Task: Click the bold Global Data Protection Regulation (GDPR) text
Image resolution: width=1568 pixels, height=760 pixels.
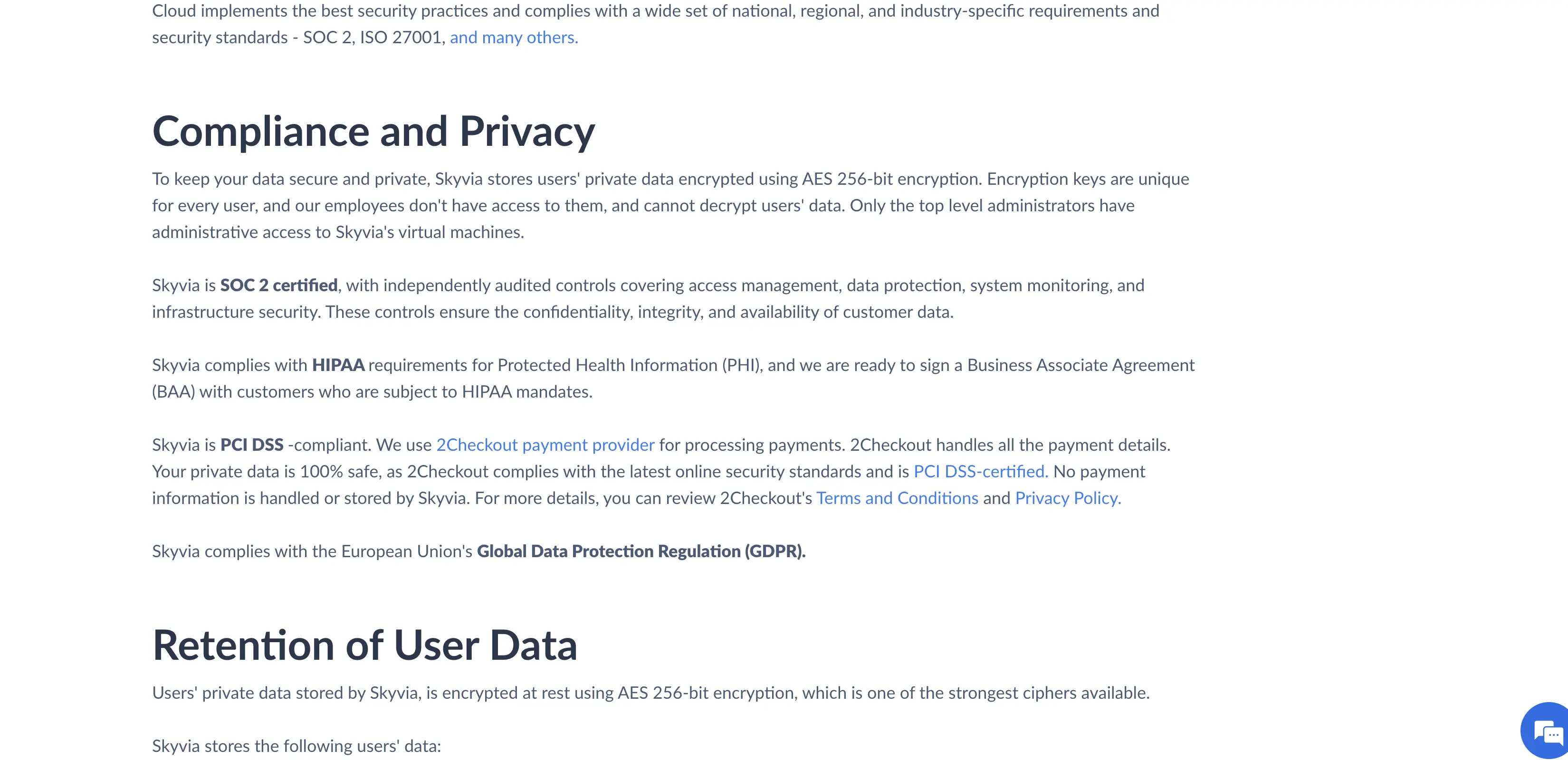Action: coord(641,551)
